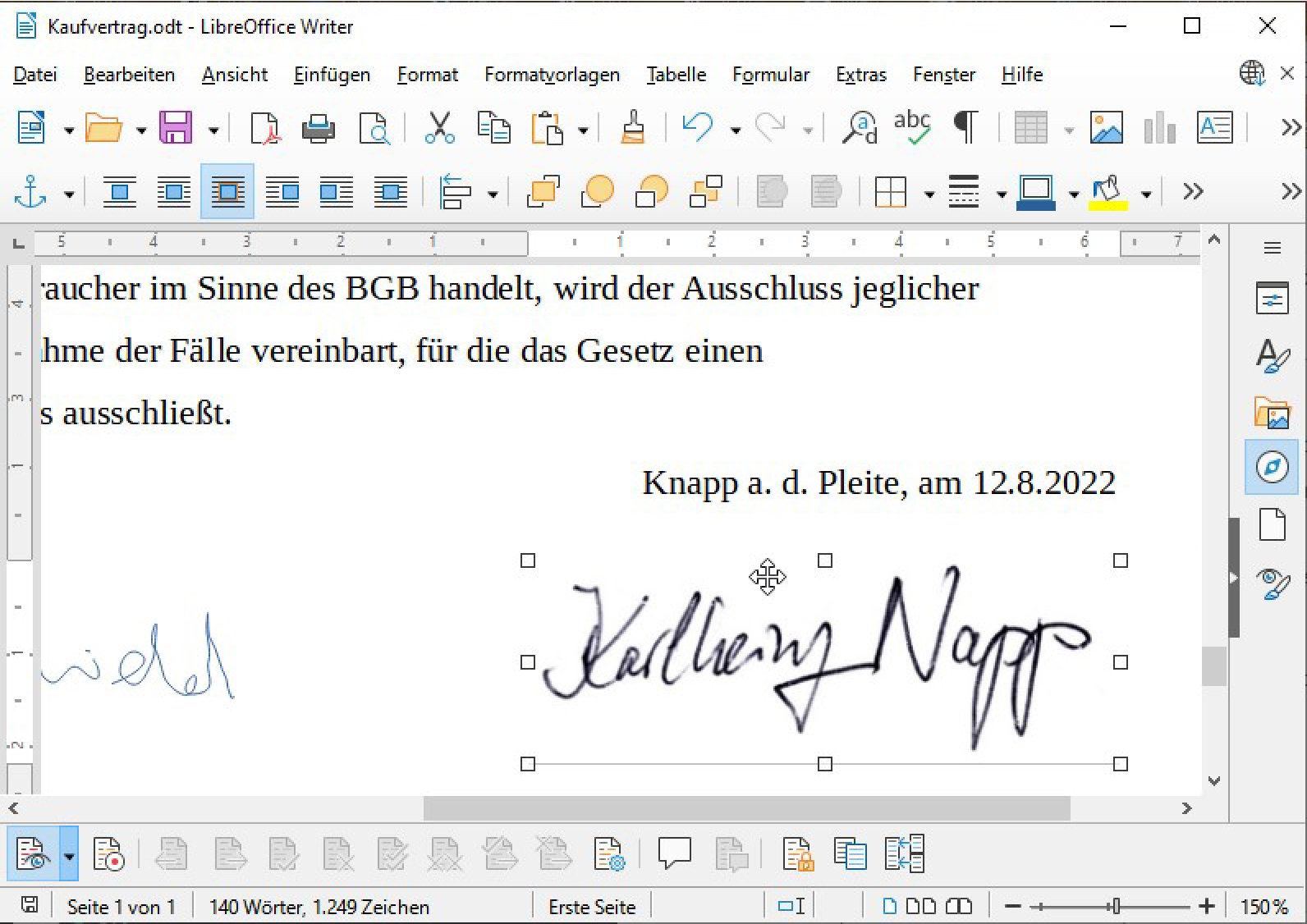The width and height of the screenshot is (1307, 924).
Task: Toggle record changes
Action: point(108,853)
